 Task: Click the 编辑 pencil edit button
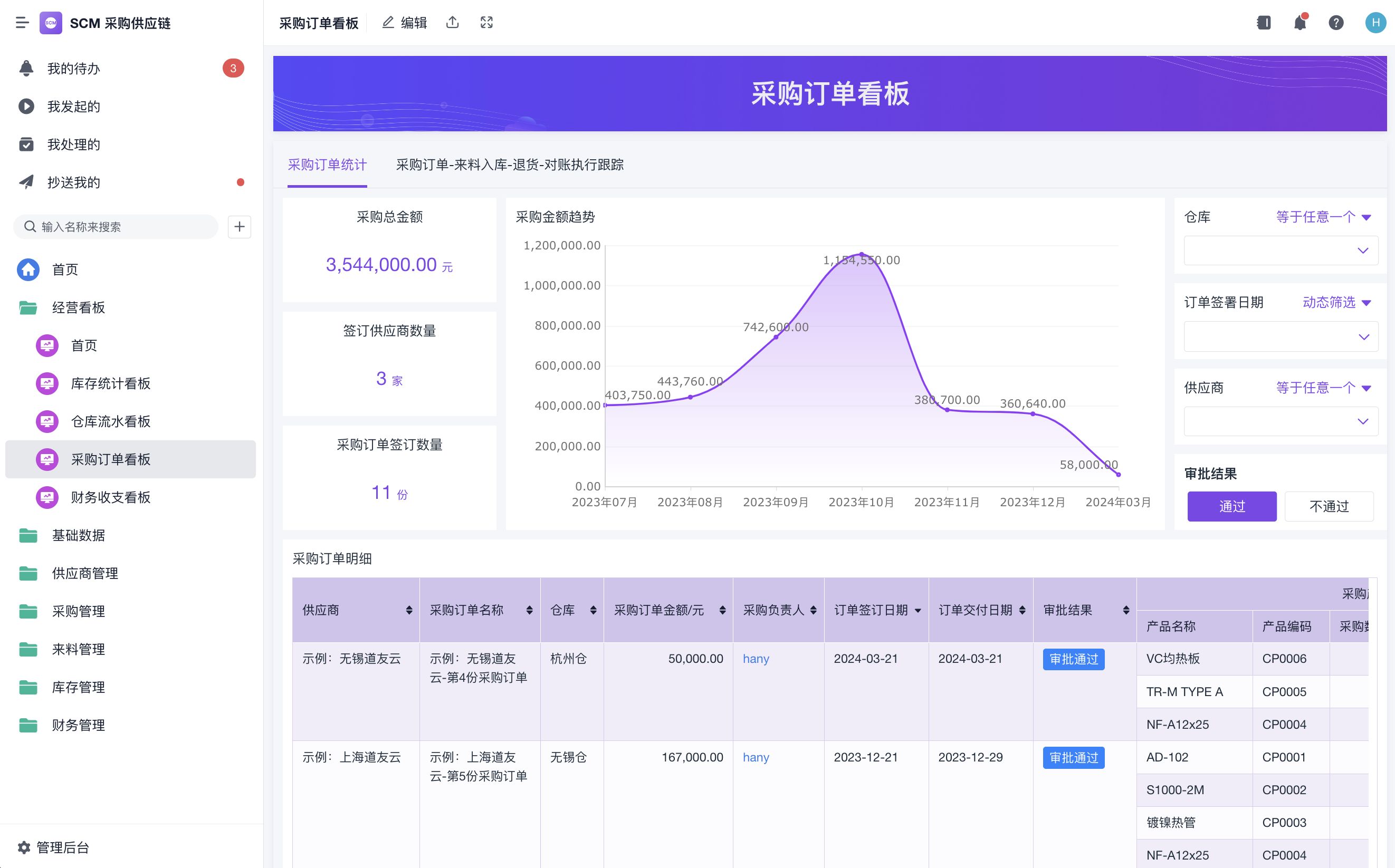pyautogui.click(x=405, y=22)
